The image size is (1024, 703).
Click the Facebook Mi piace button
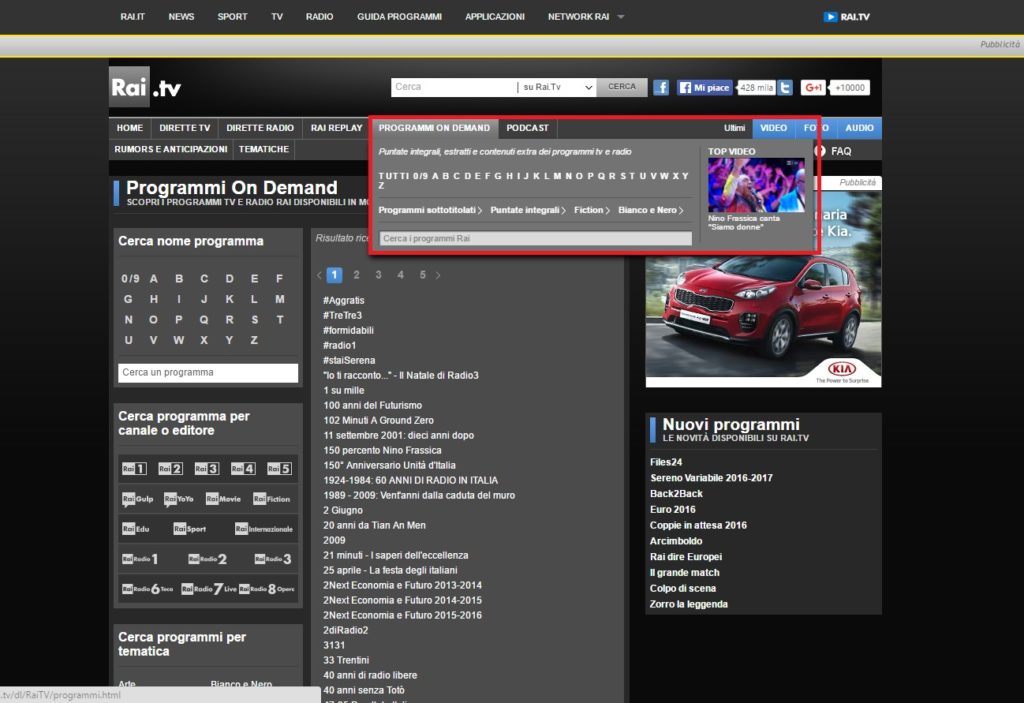point(704,87)
